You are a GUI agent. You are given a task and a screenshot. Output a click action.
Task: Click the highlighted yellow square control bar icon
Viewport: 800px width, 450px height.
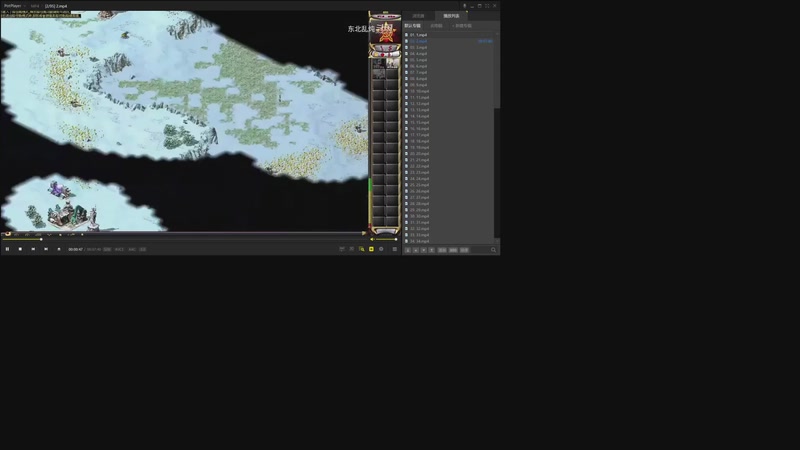click(371, 249)
